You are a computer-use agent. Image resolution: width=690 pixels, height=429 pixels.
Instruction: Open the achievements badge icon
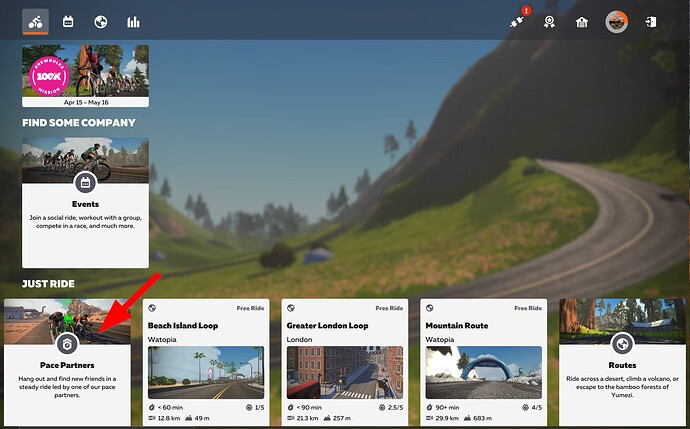coord(549,22)
